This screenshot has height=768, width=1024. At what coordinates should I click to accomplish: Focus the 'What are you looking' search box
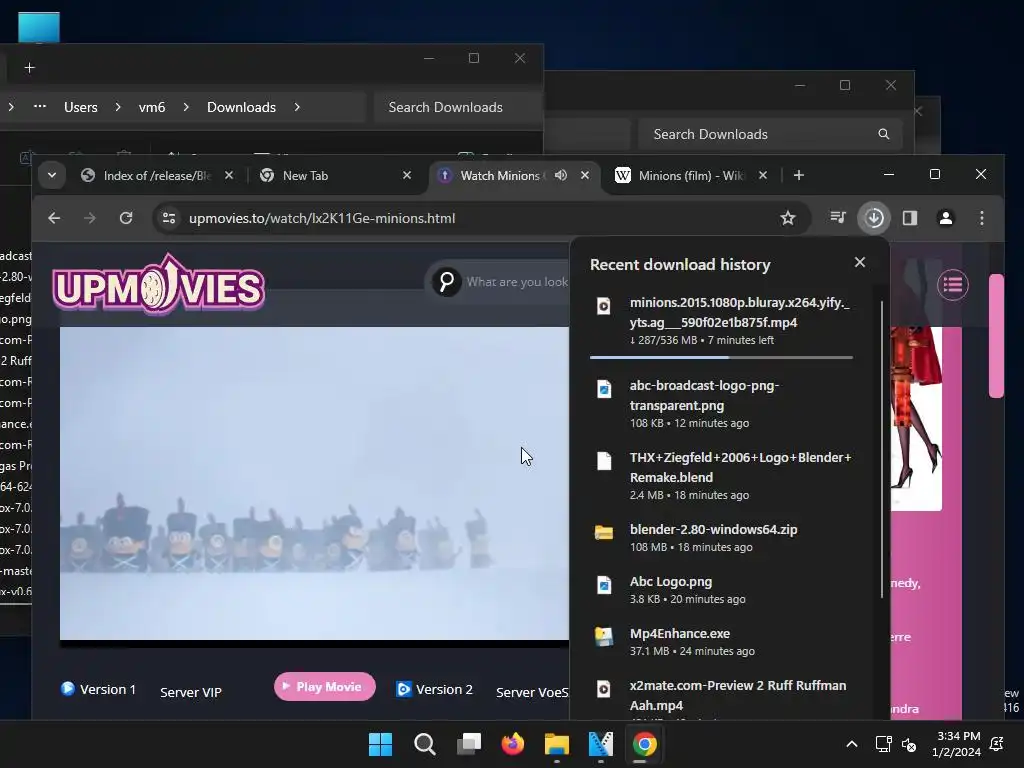pos(517,282)
